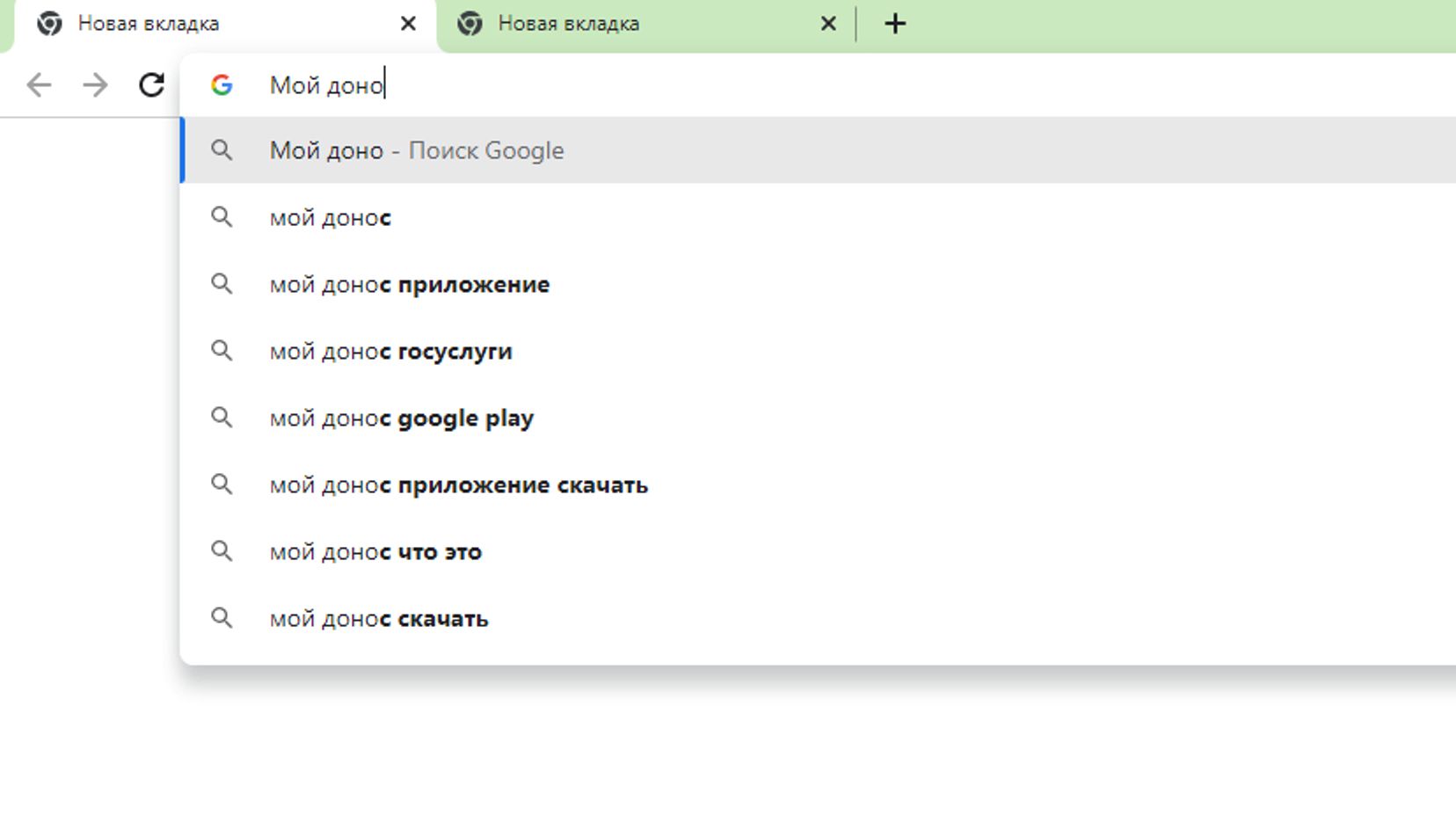Pick 'мой донос приложение' suggestion
Screen dimensions: 1456x823
point(410,284)
